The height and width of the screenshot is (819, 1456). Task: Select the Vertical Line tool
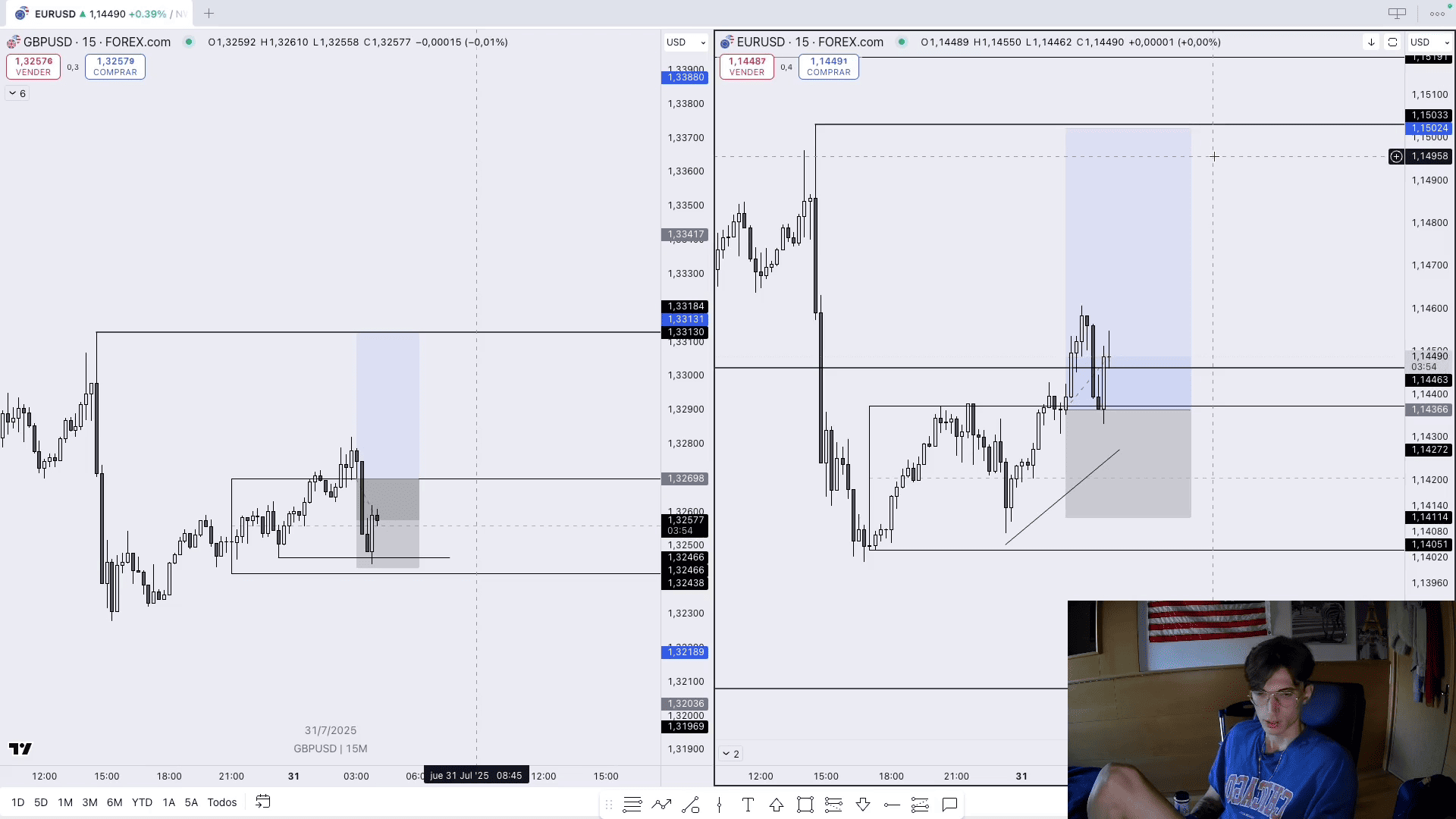pos(719,805)
